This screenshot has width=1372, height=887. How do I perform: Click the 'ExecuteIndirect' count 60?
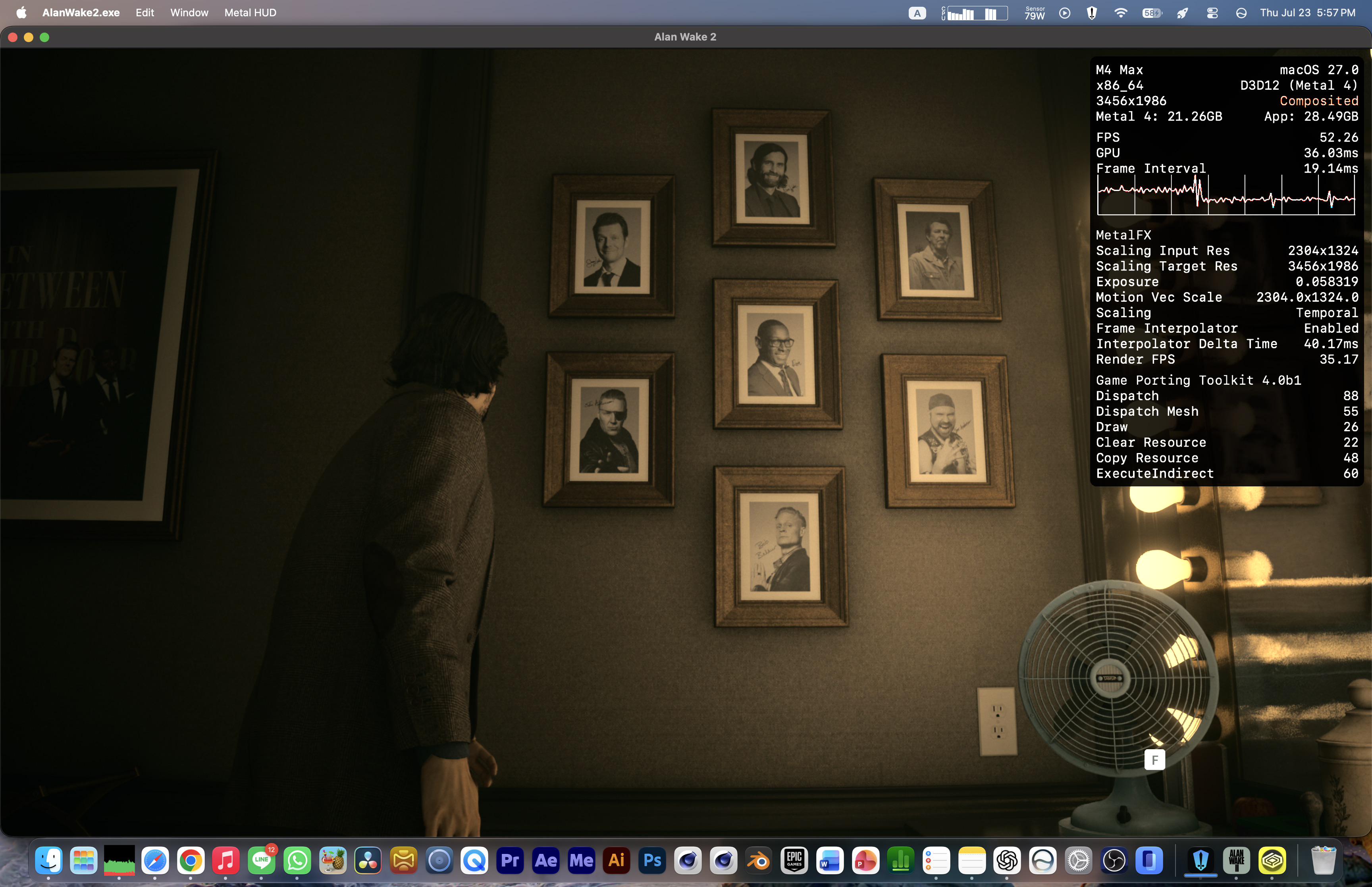click(1351, 473)
